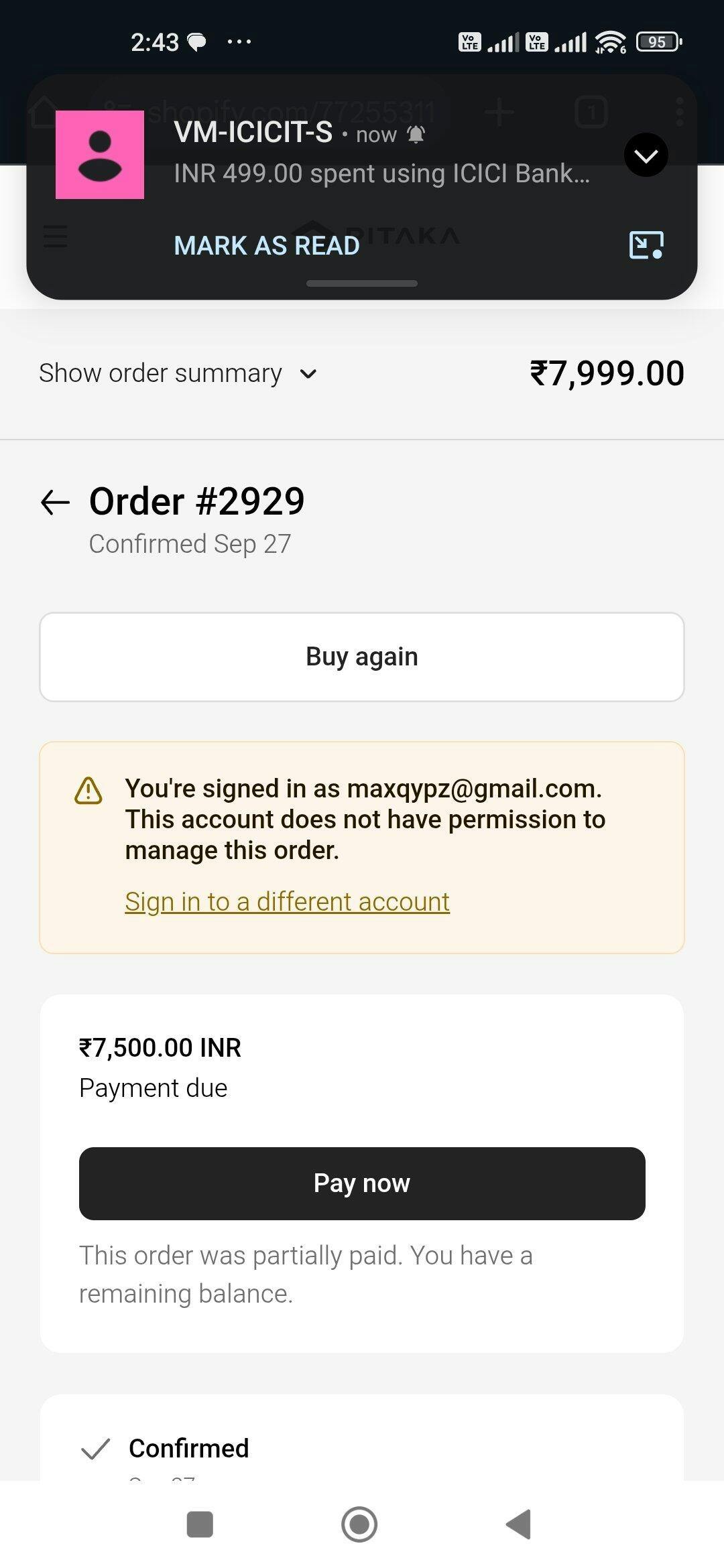Tap the Wi-Fi icon in status bar
This screenshot has width=724, height=1568.
pos(610,42)
